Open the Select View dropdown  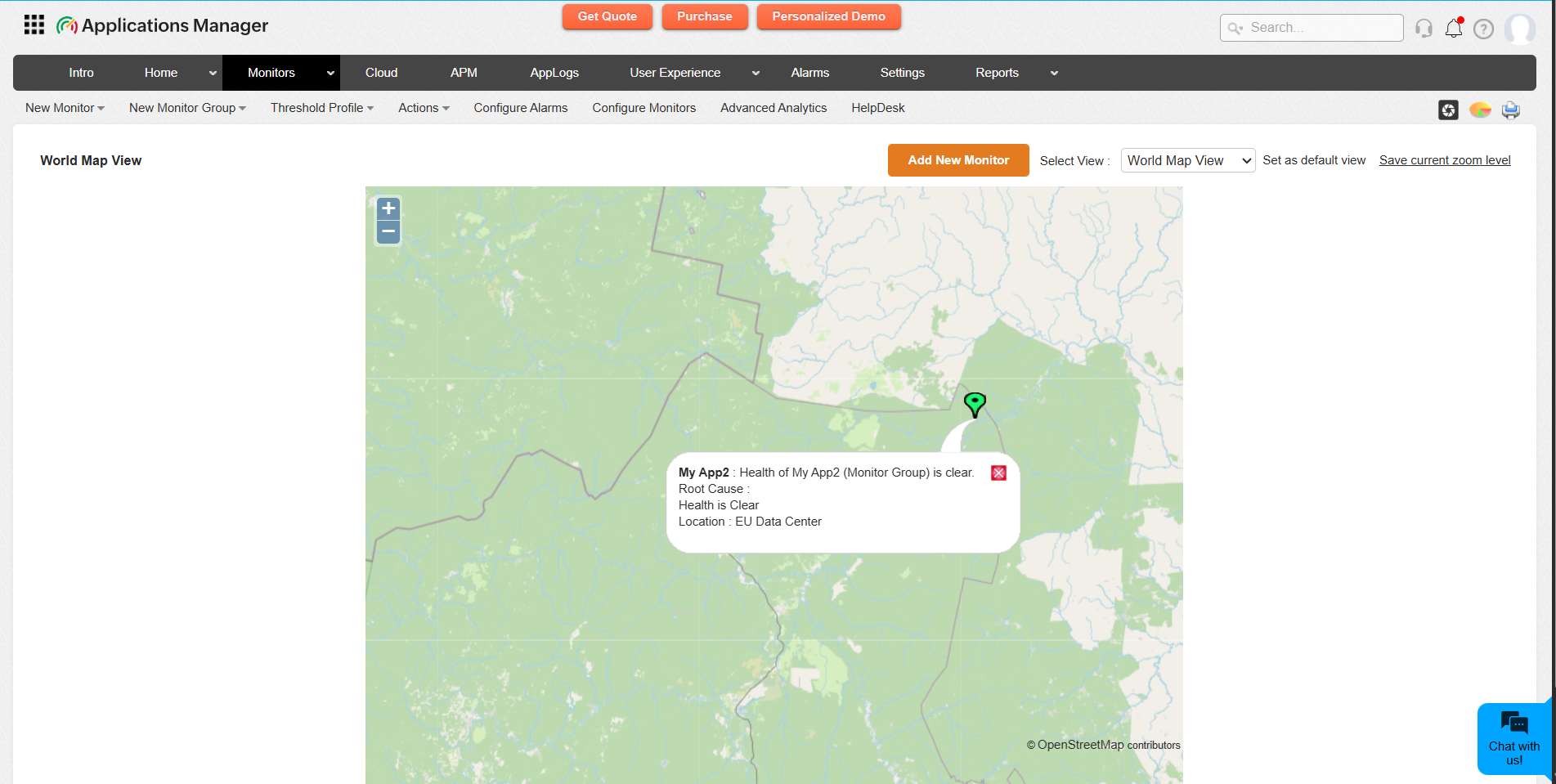click(x=1187, y=160)
